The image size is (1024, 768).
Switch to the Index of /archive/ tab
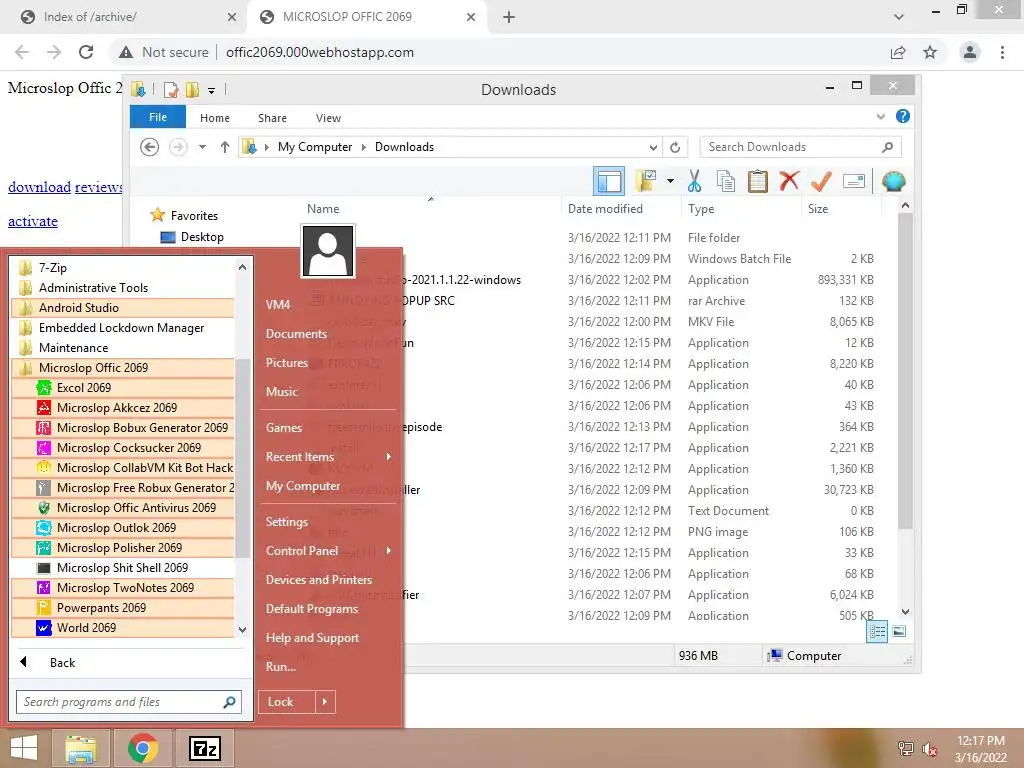coord(124,17)
